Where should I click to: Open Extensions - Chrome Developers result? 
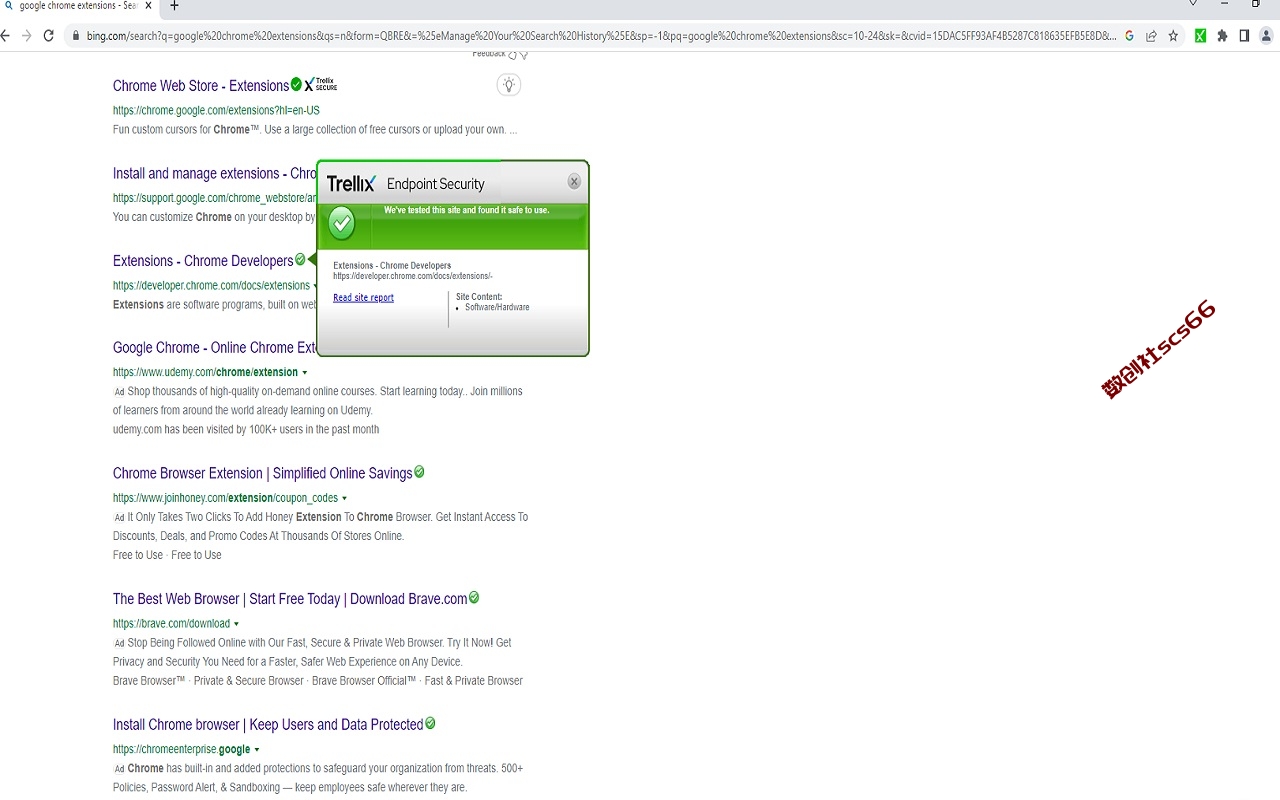[203, 261]
